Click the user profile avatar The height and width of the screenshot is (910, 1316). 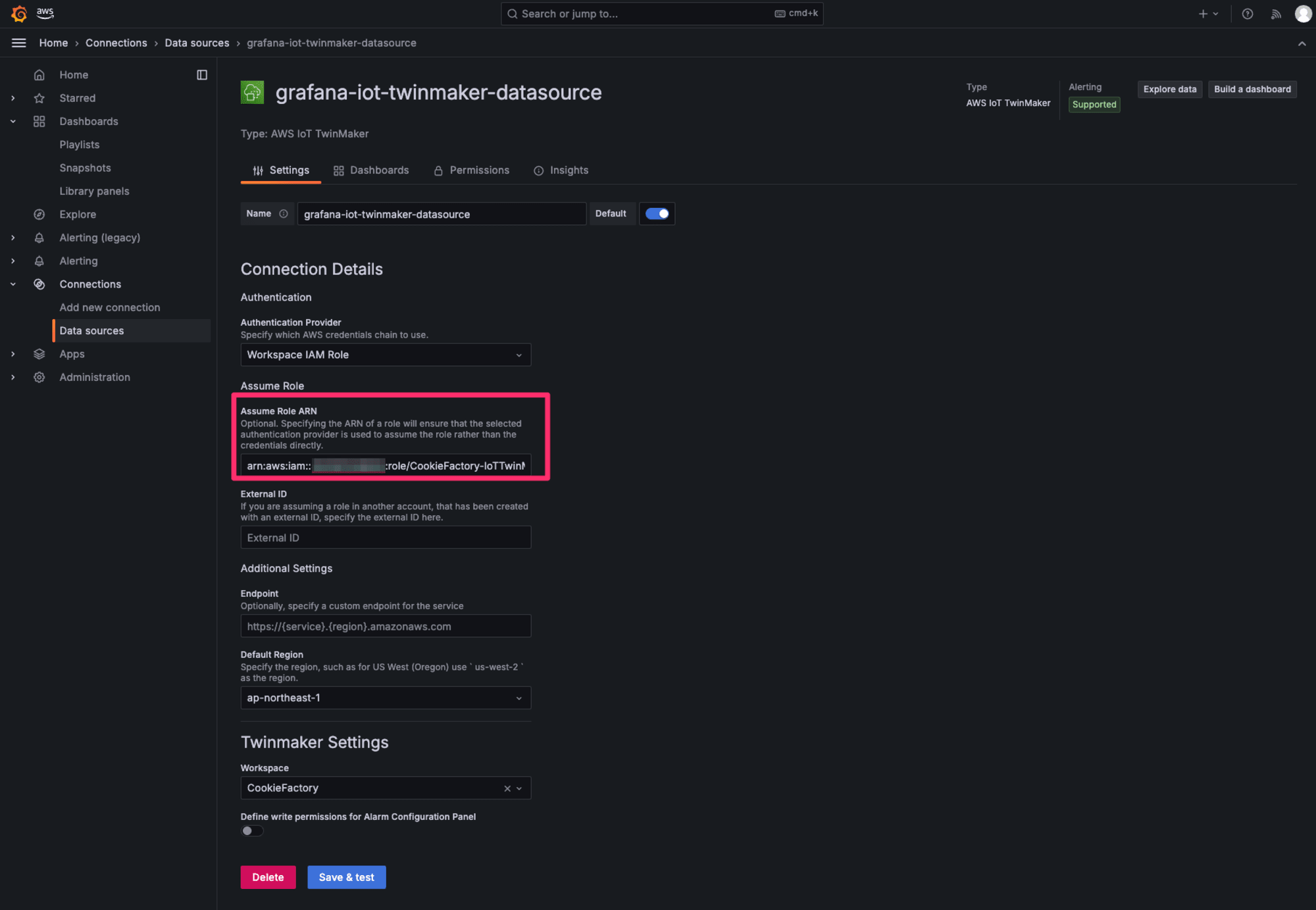point(1303,14)
